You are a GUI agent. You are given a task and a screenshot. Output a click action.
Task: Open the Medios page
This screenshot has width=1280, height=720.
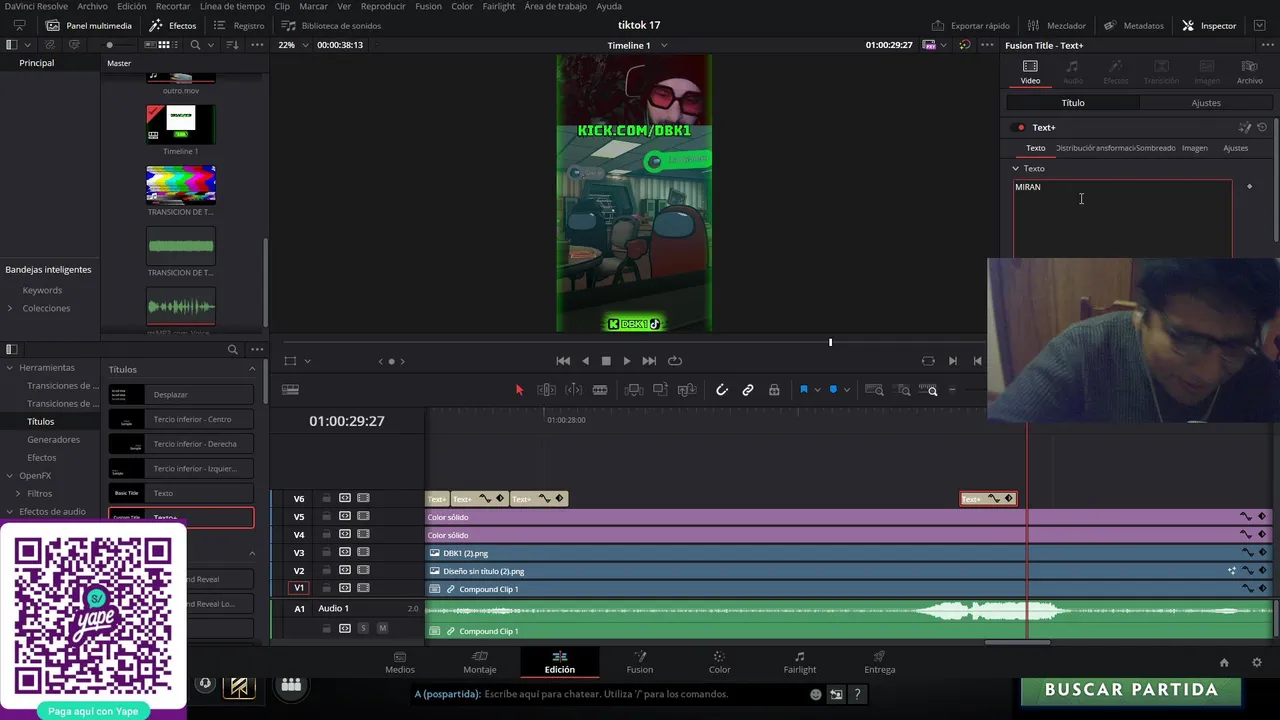(x=400, y=662)
